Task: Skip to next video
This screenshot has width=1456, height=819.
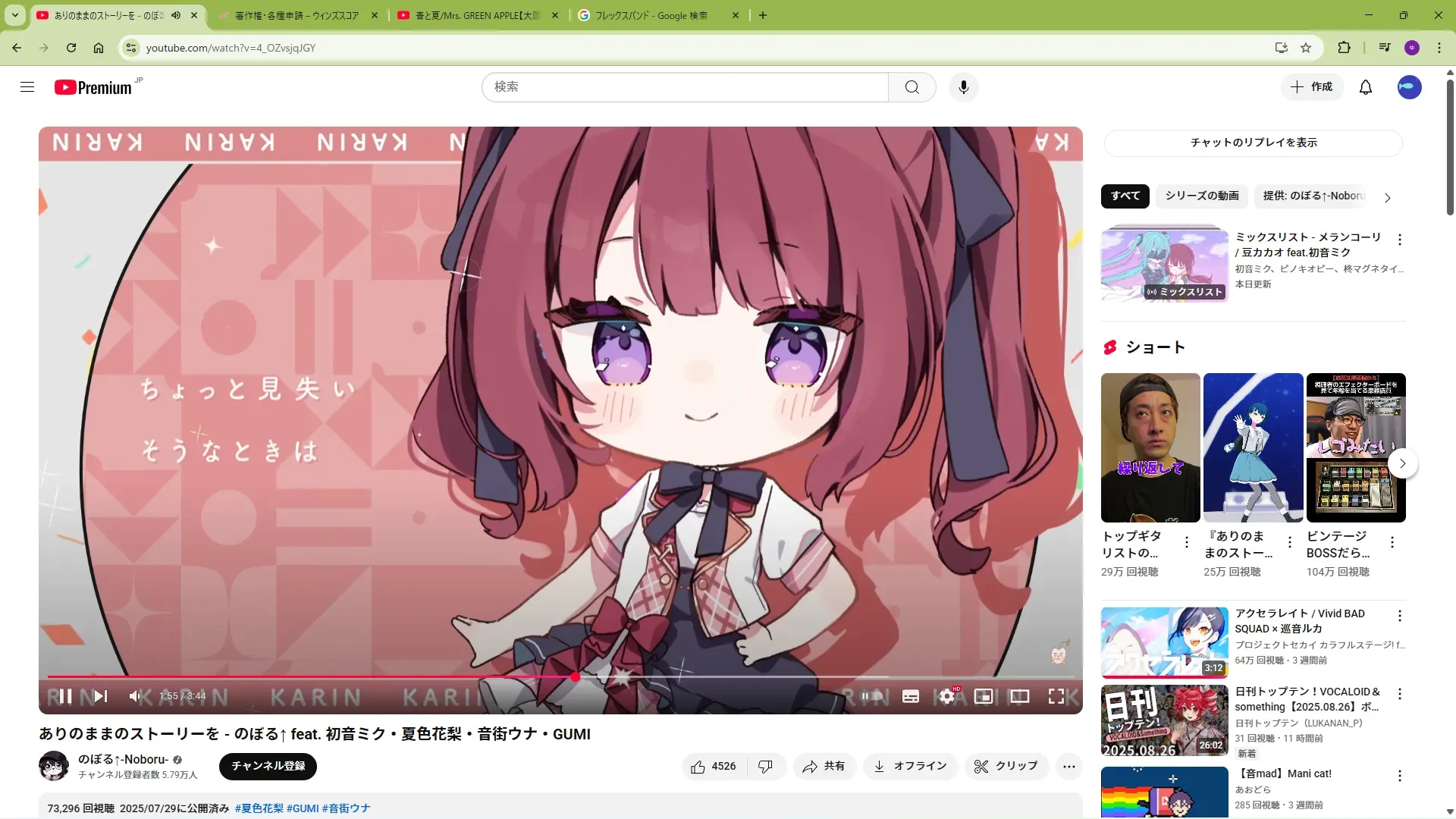Action: (x=101, y=696)
